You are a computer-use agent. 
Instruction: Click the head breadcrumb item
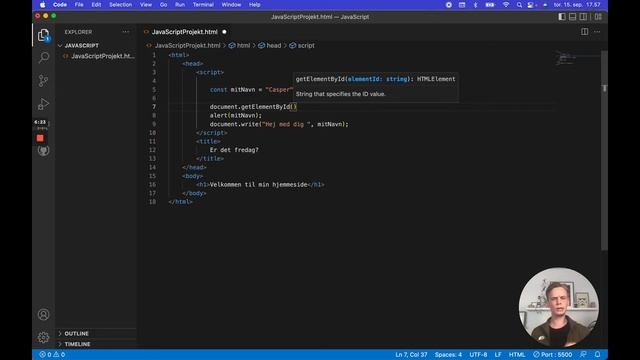(x=270, y=46)
